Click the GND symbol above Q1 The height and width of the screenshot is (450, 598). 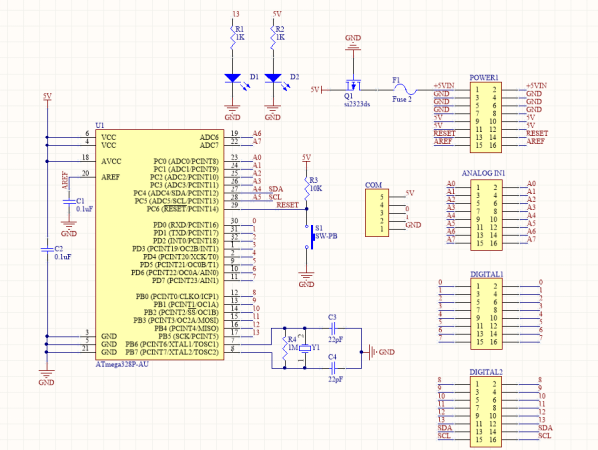point(353,43)
